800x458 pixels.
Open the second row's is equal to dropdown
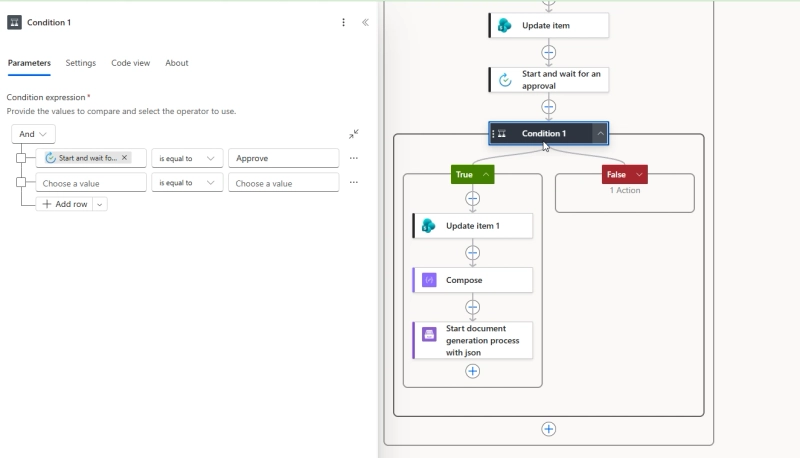point(187,183)
